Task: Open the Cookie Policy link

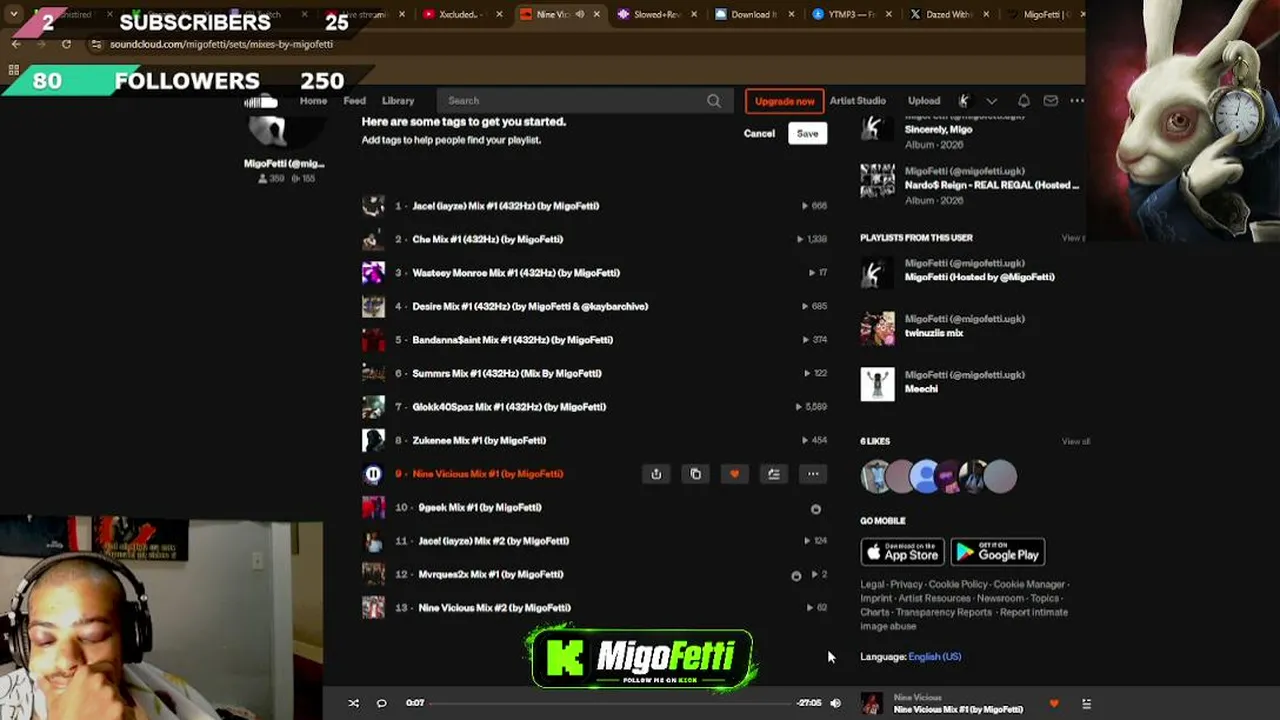Action: click(x=958, y=584)
